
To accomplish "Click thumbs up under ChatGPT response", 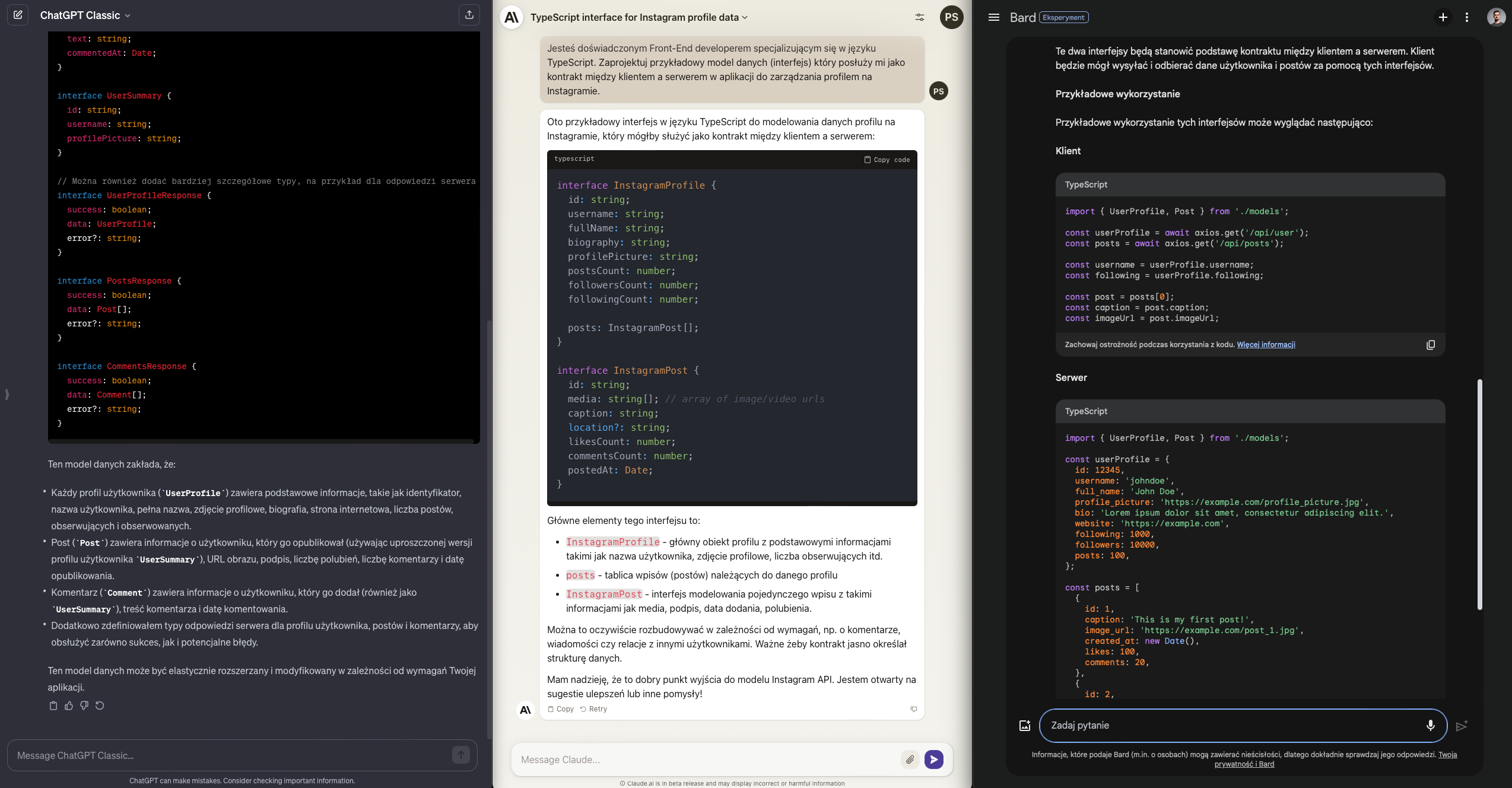I will pos(69,706).
